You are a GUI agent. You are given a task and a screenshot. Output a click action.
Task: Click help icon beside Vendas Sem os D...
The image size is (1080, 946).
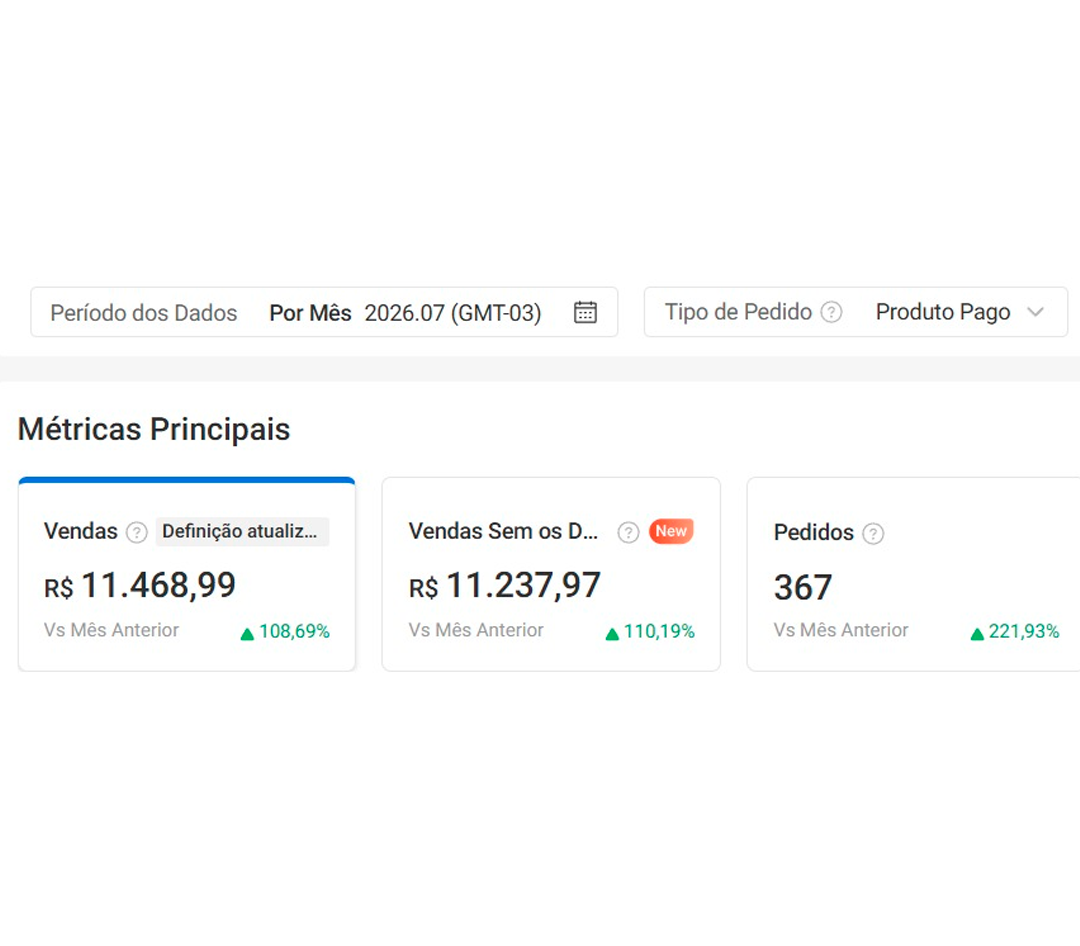[627, 533]
